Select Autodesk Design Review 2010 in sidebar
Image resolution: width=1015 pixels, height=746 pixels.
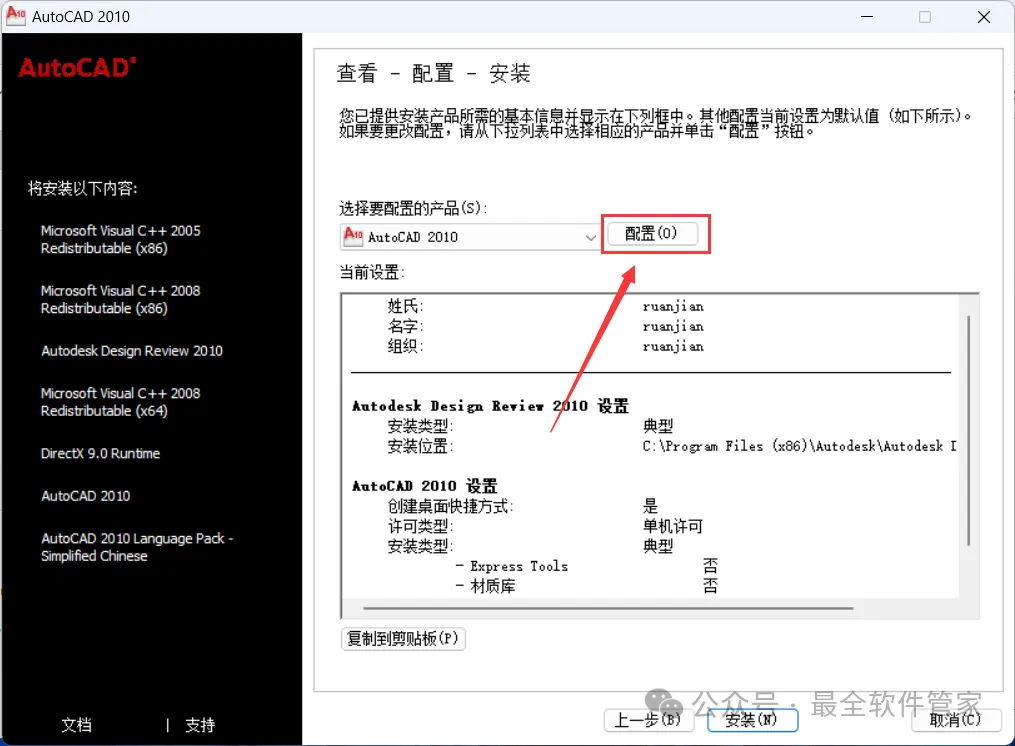(132, 351)
